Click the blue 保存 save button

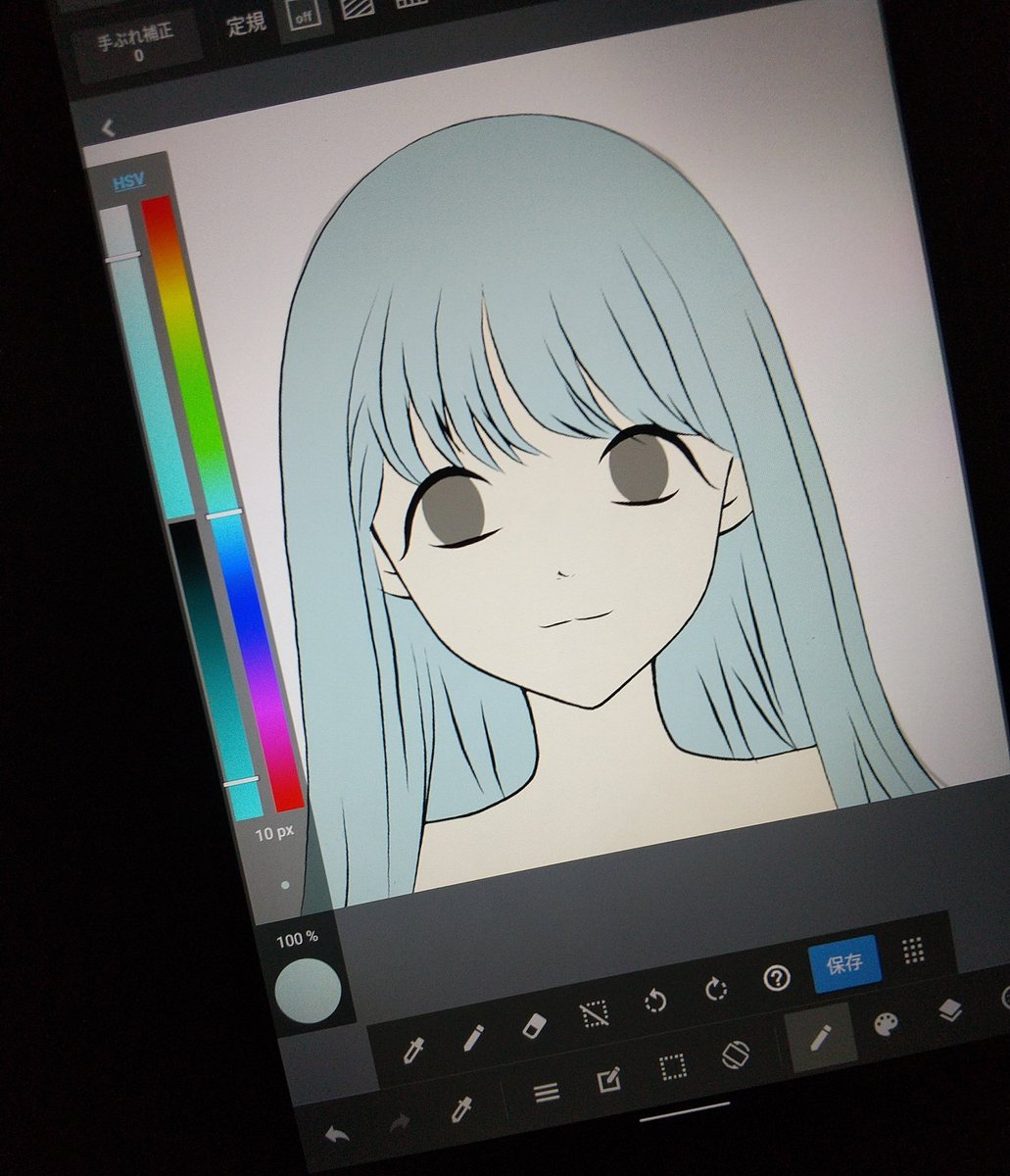[844, 963]
